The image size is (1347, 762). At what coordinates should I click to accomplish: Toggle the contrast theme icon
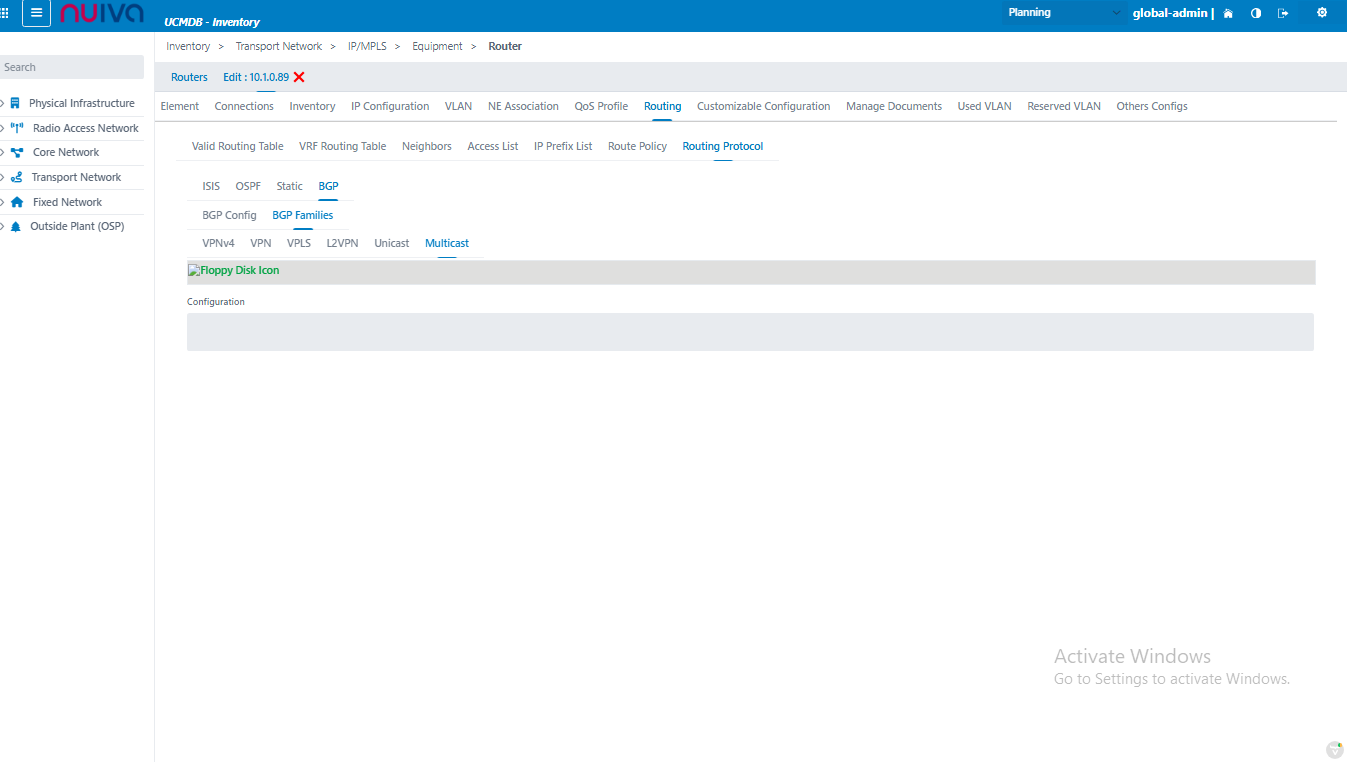pyautogui.click(x=1256, y=13)
